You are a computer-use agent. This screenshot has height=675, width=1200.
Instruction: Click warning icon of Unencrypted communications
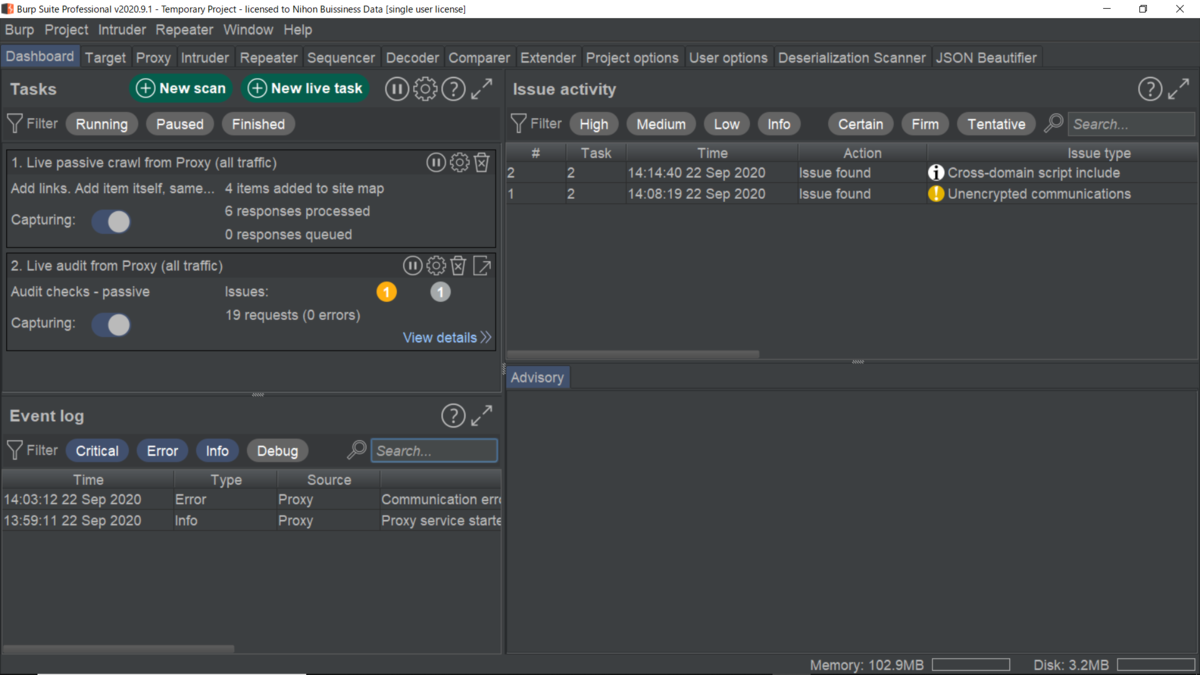click(936, 194)
